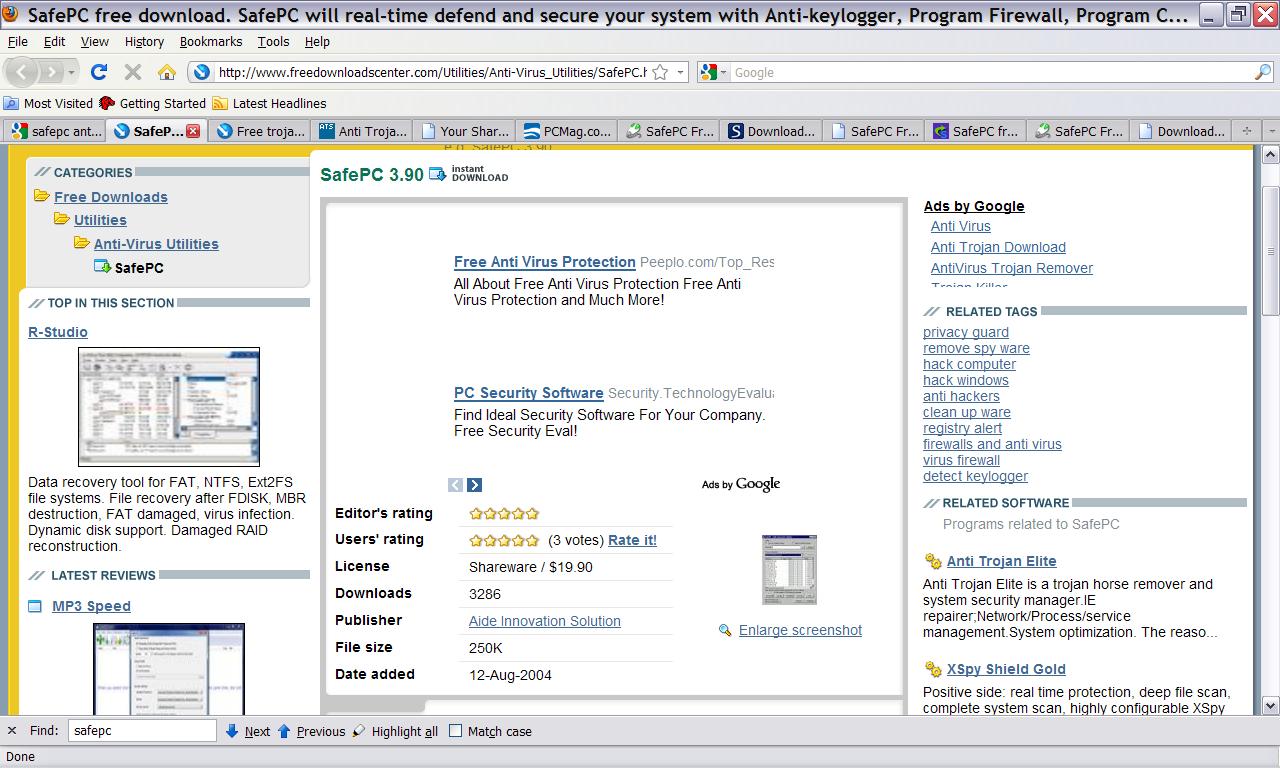Click the PC Security Software ad link
1280x768 pixels.
tap(529, 393)
